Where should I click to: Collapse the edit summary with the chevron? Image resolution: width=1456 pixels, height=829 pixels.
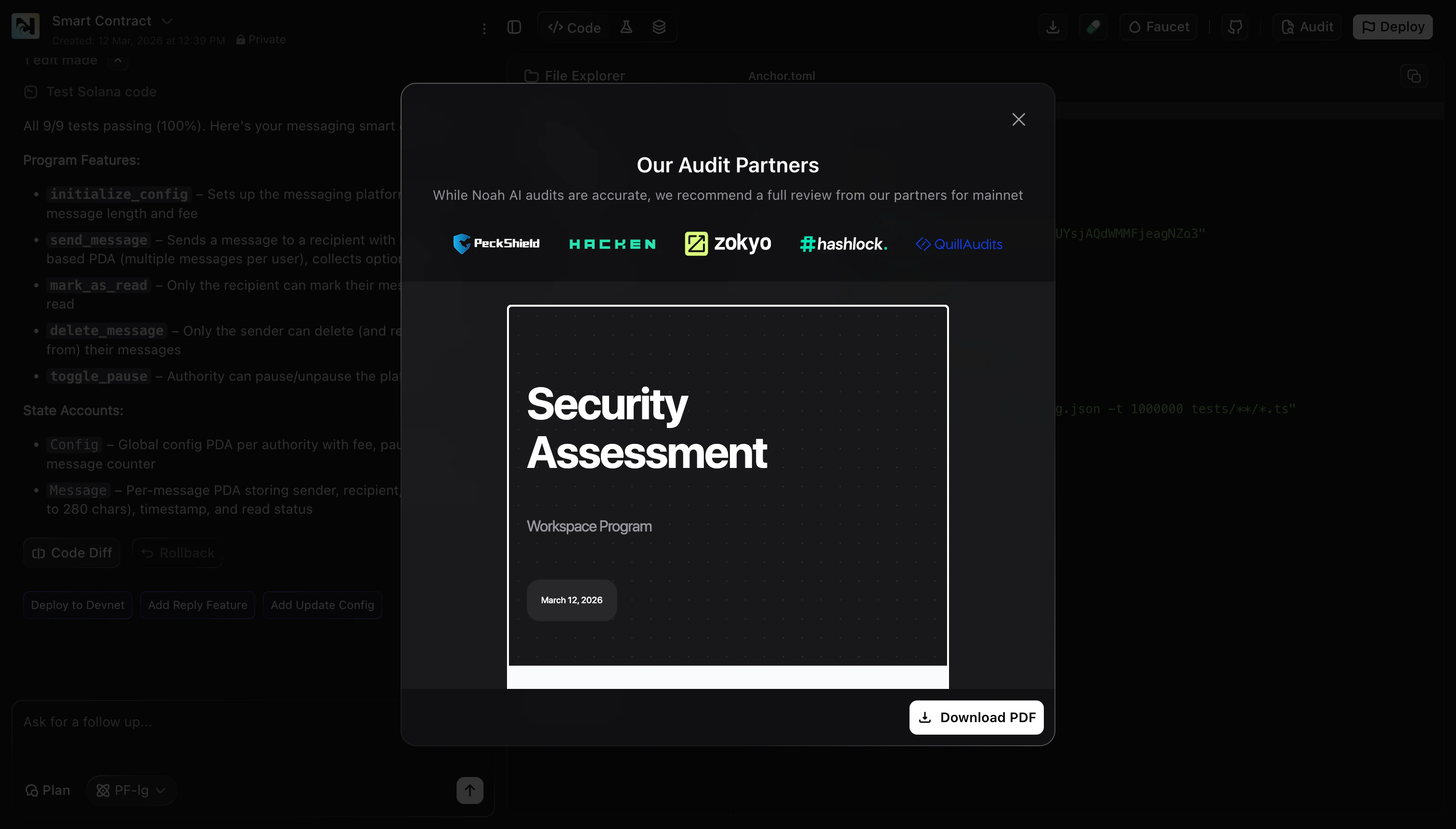[118, 61]
